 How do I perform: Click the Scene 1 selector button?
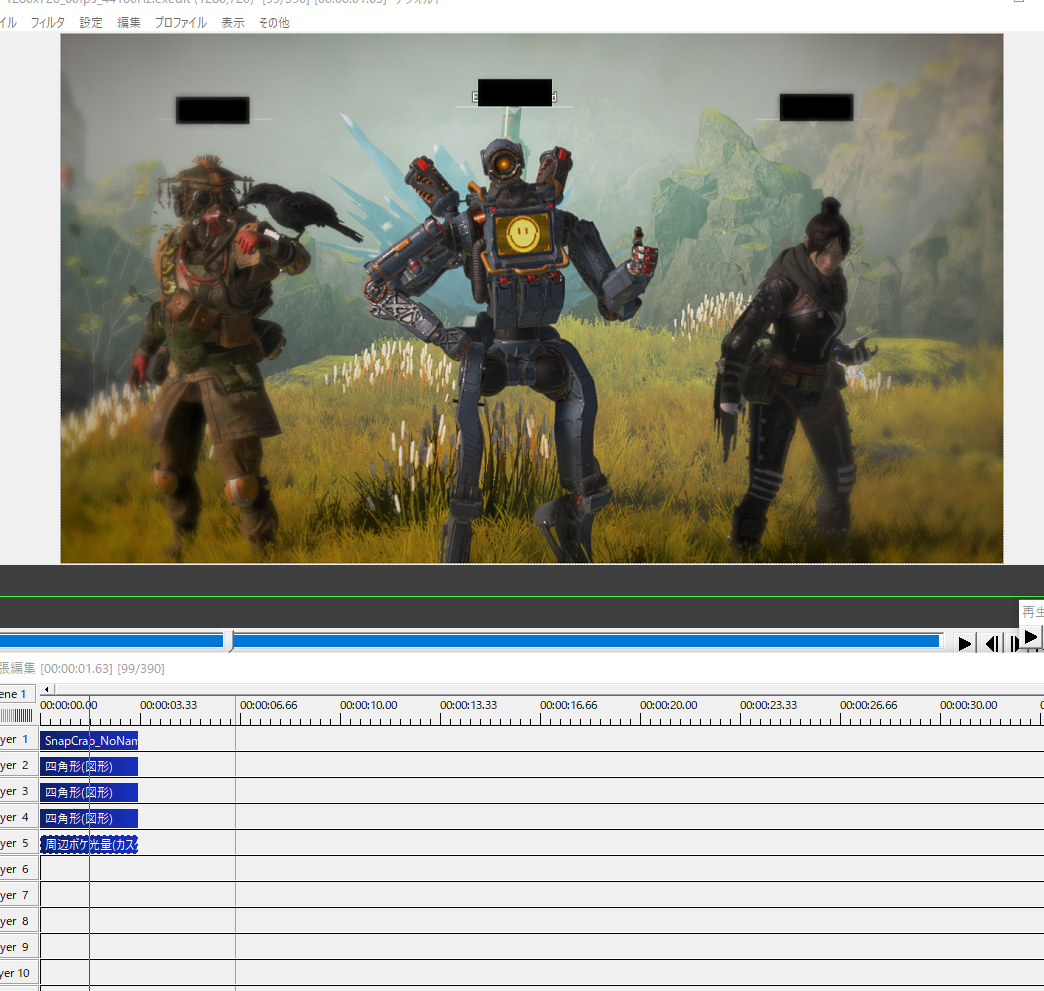[x=17, y=694]
